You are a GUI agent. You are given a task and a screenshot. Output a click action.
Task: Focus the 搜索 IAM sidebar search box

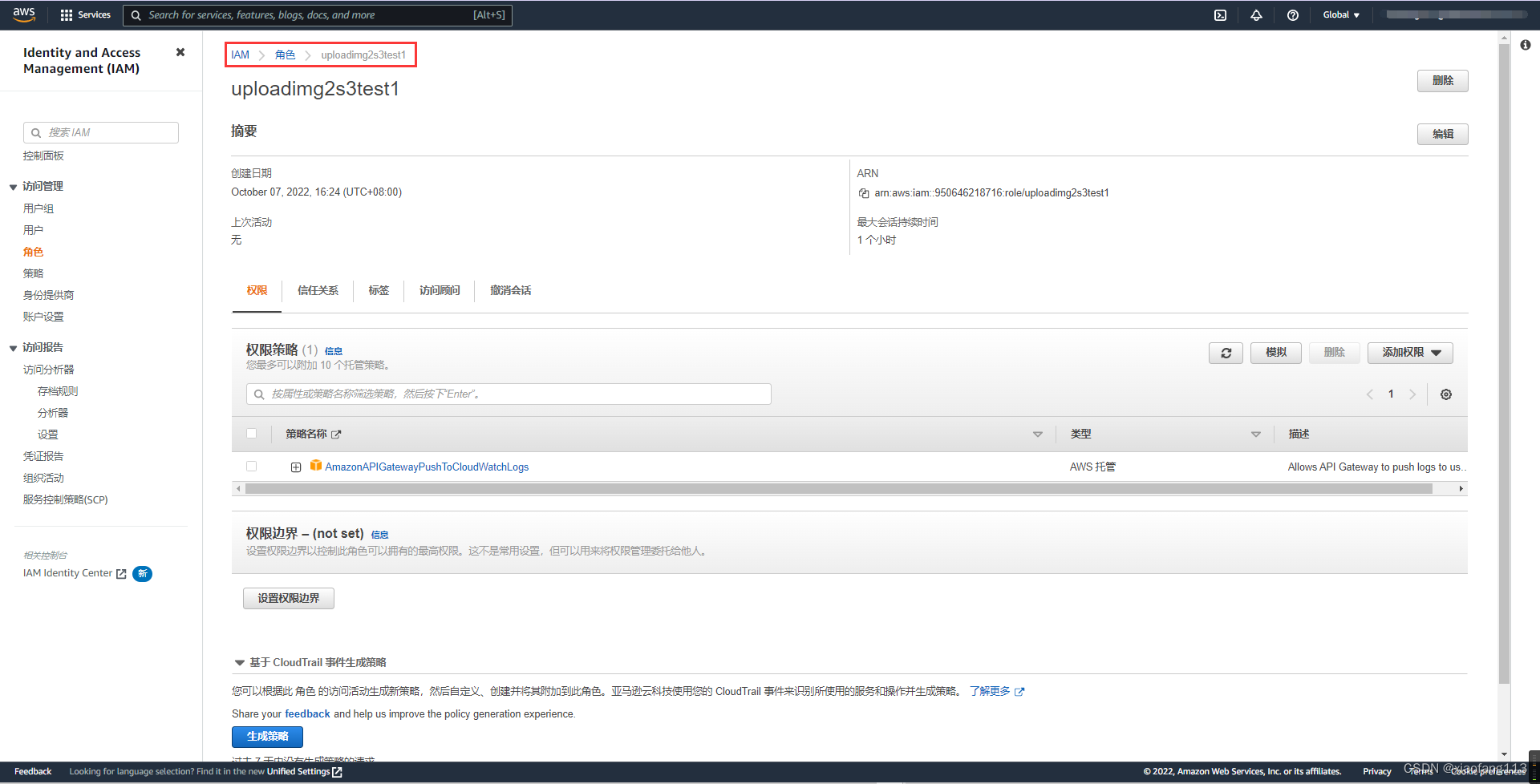[x=101, y=133]
